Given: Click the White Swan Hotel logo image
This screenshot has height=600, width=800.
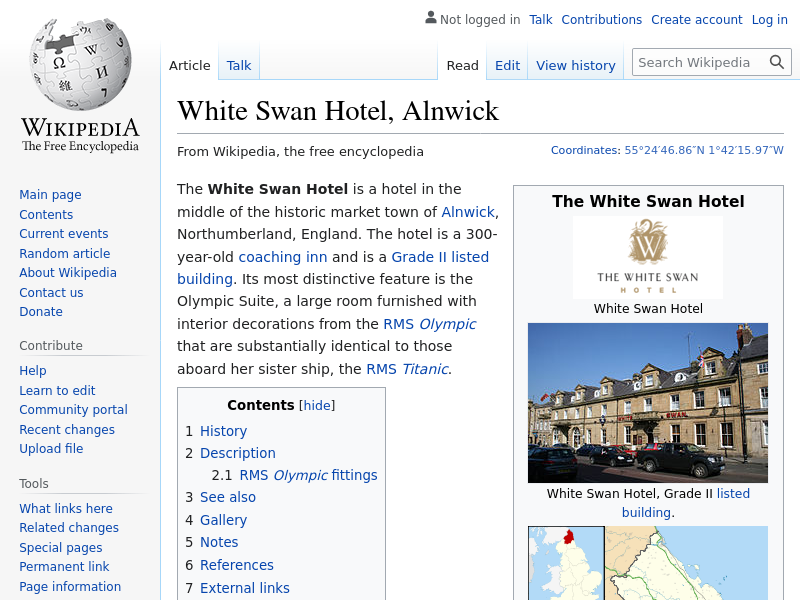Looking at the screenshot, I should click(x=648, y=257).
